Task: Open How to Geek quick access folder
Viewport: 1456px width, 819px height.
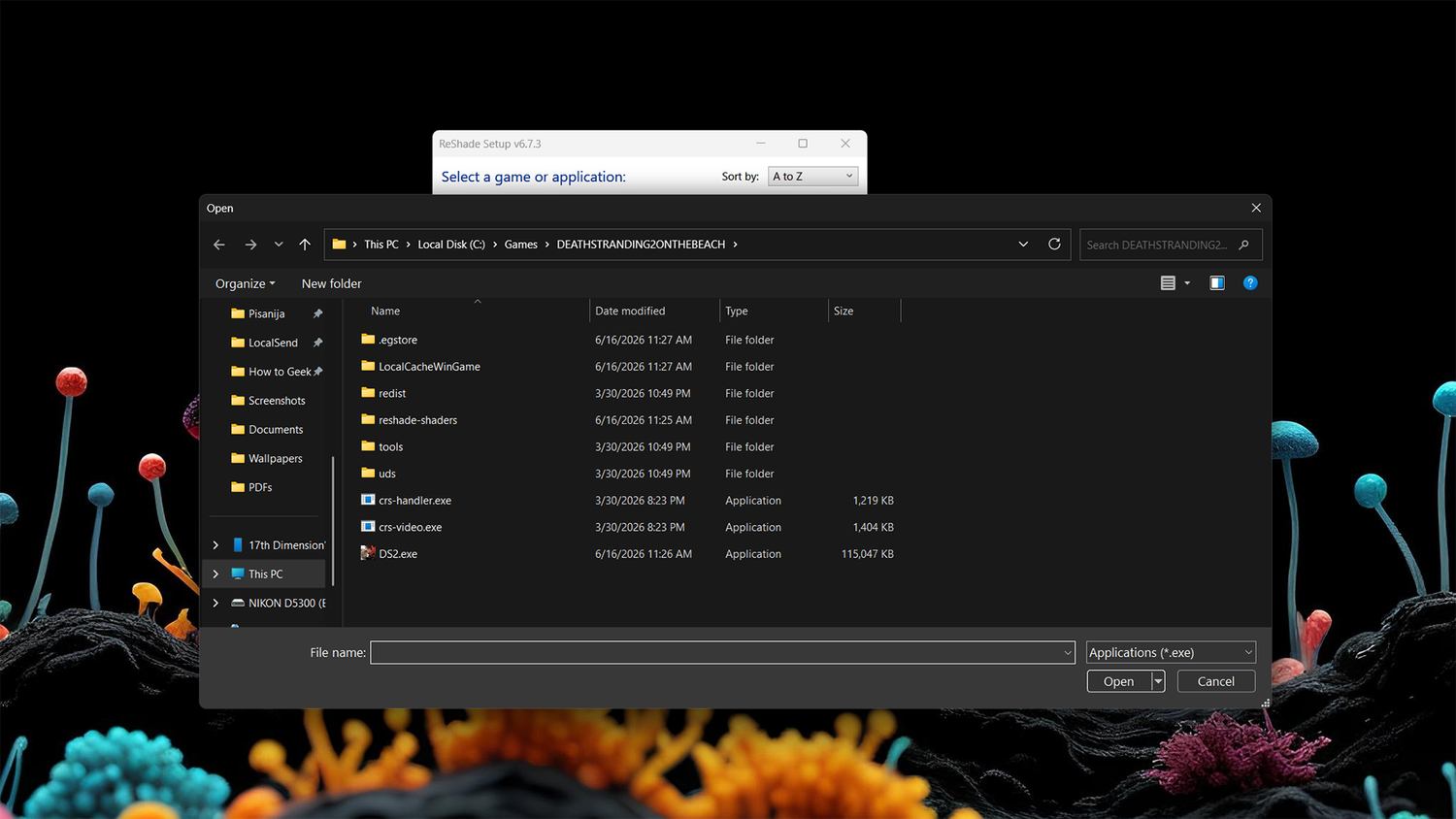Action: pyautogui.click(x=280, y=372)
